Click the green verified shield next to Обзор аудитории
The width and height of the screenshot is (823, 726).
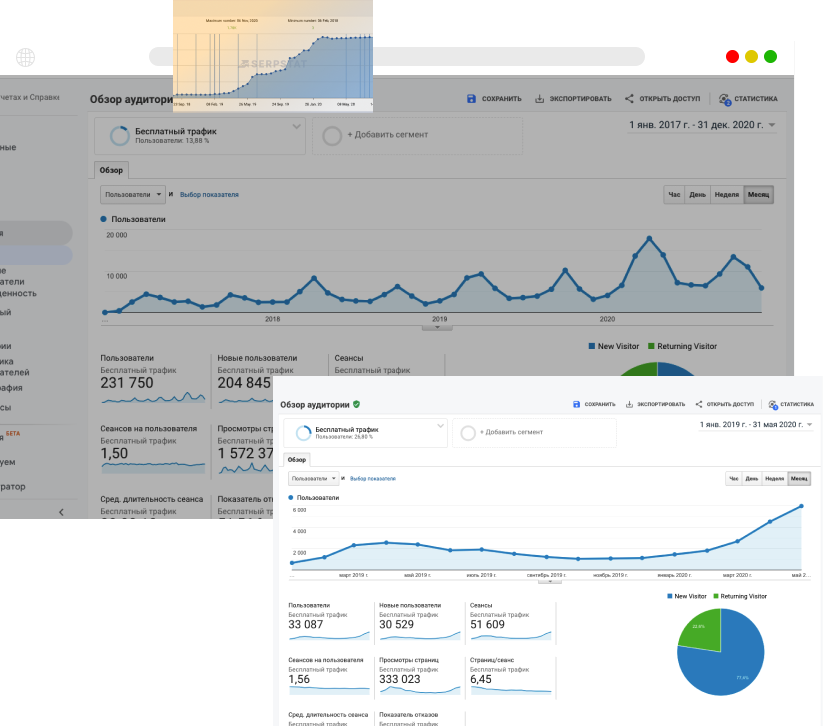[357, 404]
